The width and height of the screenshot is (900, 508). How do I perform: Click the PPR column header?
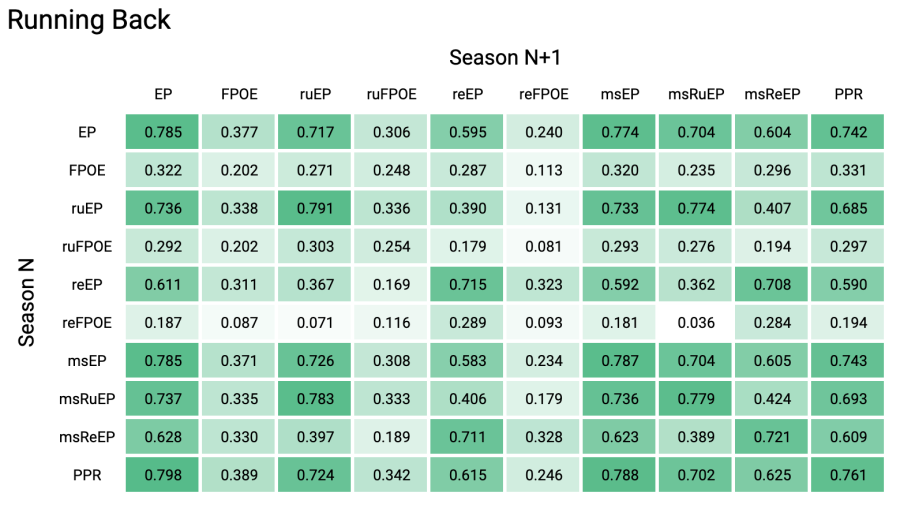848,94
